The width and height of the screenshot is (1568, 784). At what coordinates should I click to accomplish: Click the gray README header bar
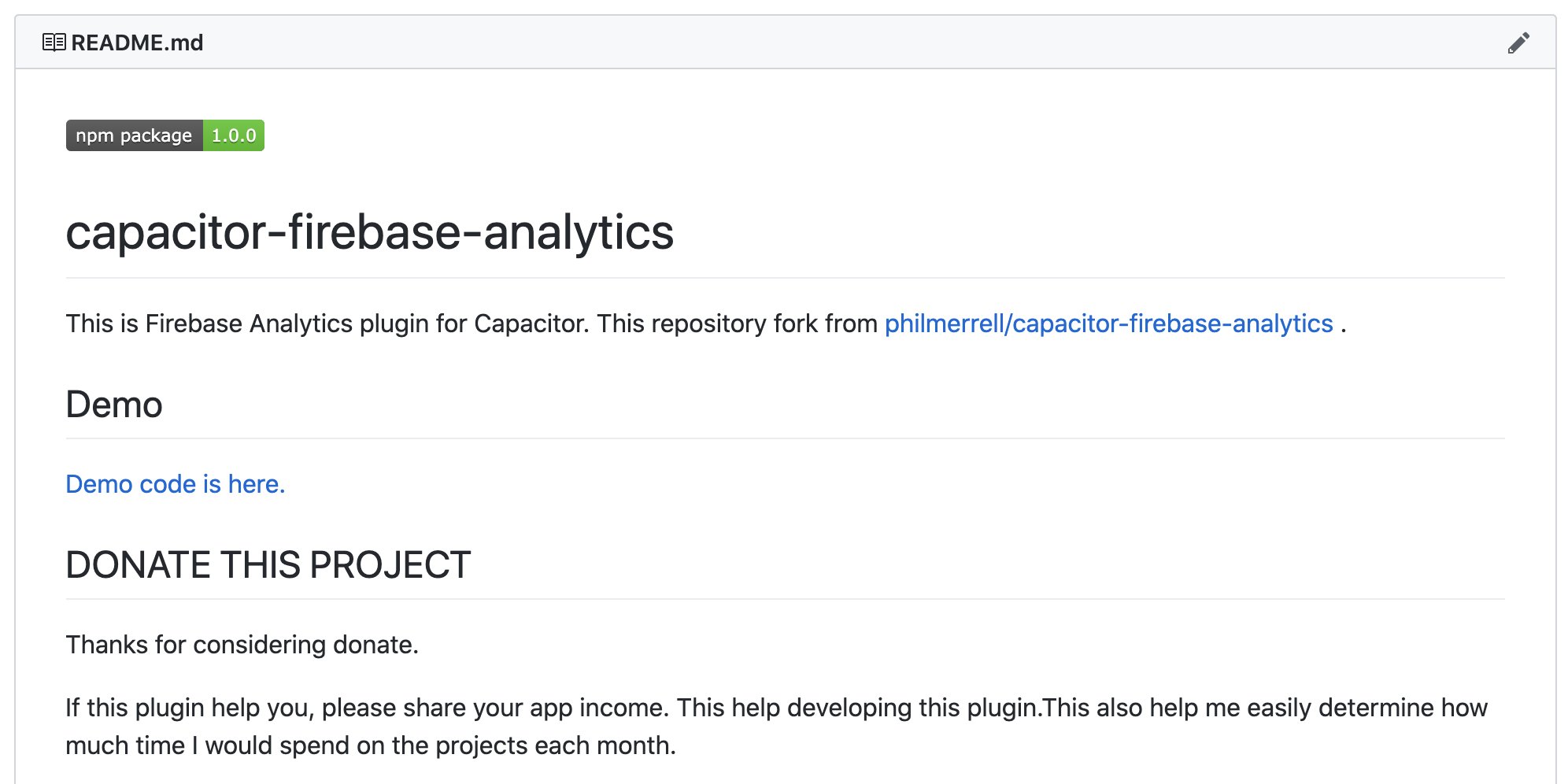point(785,43)
